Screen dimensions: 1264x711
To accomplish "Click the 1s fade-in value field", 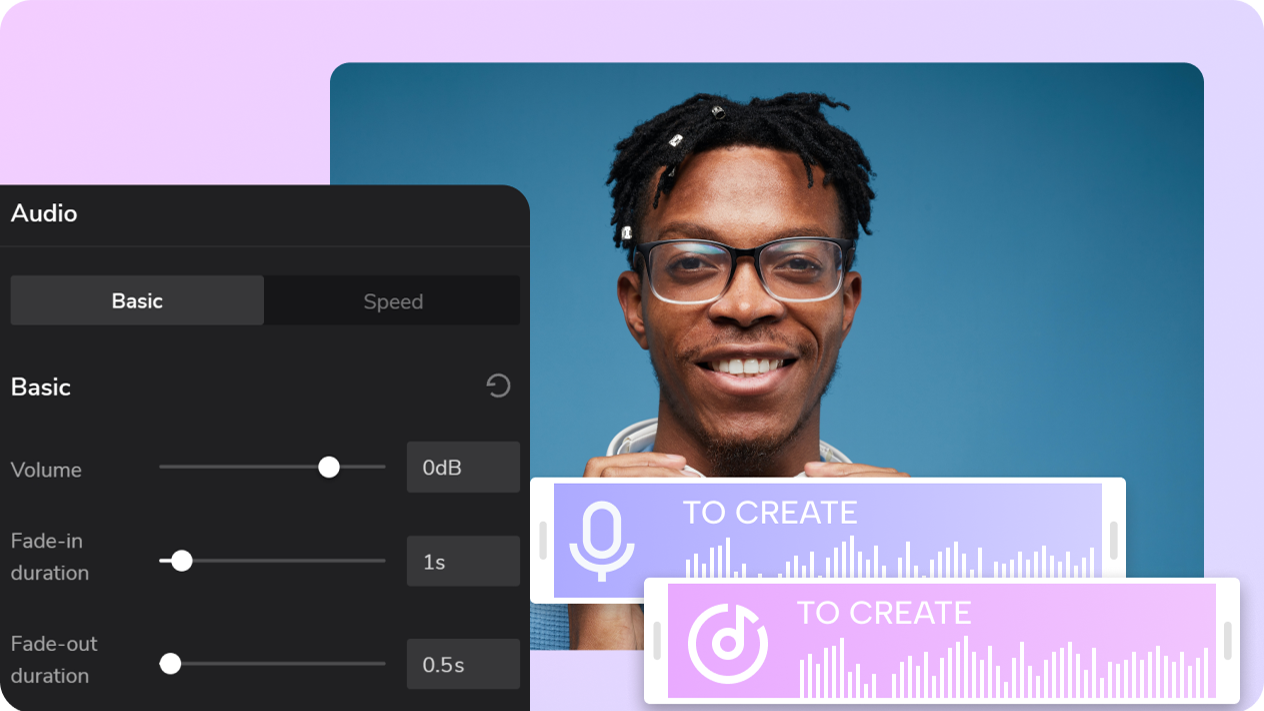I will tap(463, 561).
